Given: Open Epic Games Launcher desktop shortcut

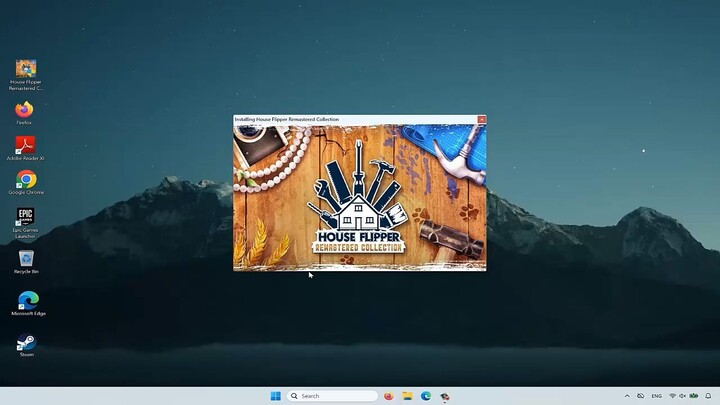Looking at the screenshot, I should tap(25, 223).
